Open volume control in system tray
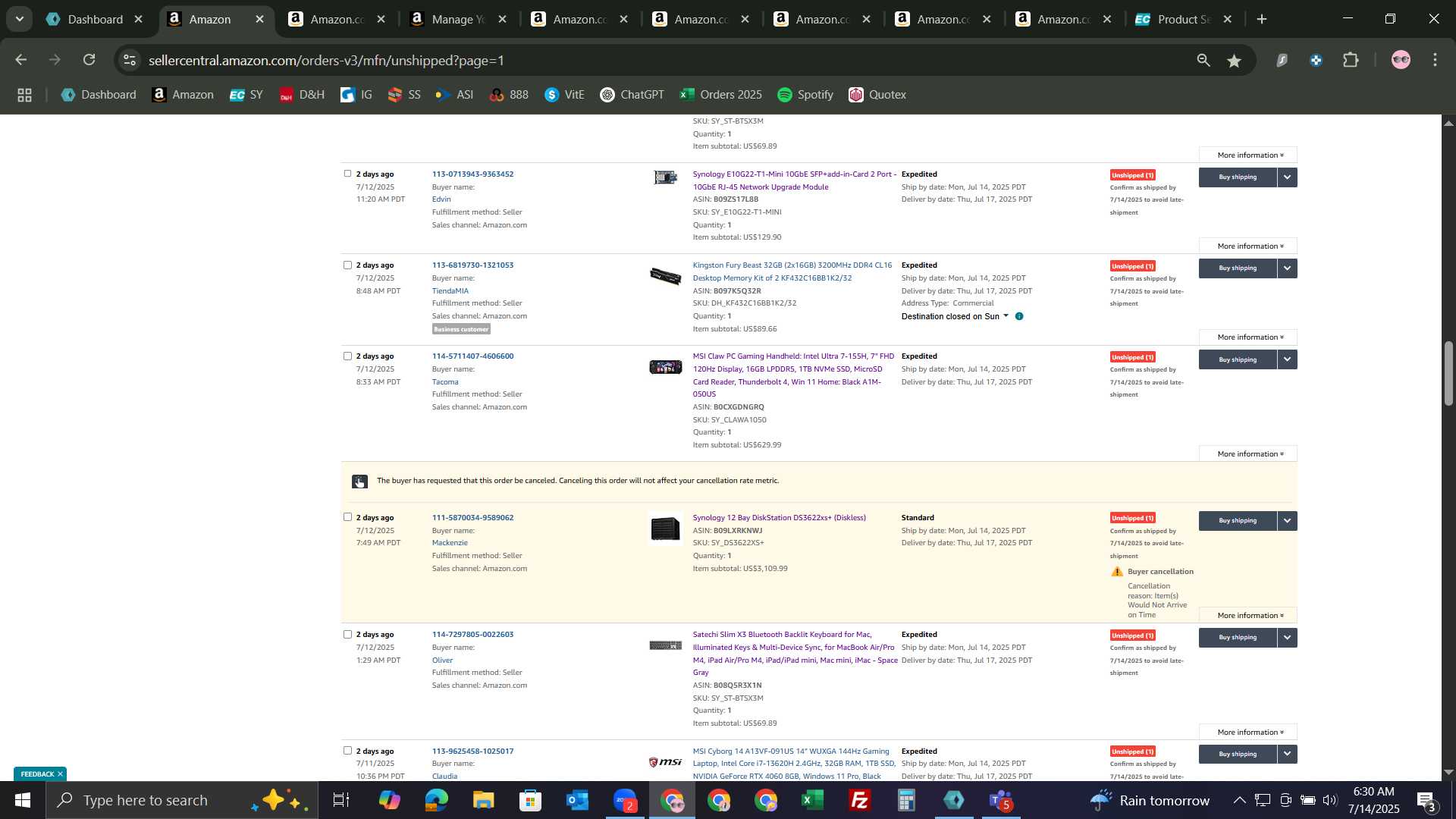 coord(1329,800)
